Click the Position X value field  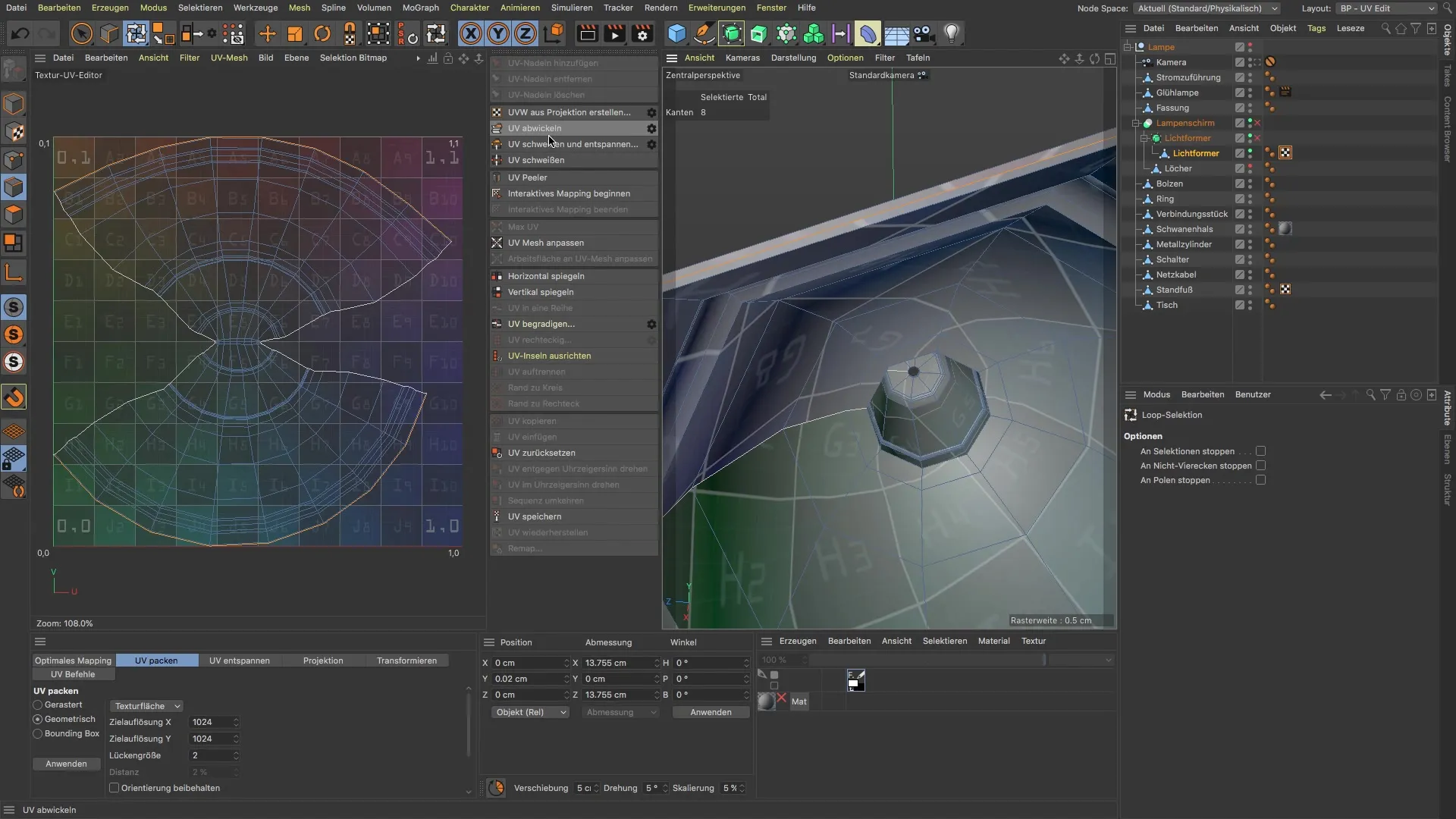click(530, 663)
